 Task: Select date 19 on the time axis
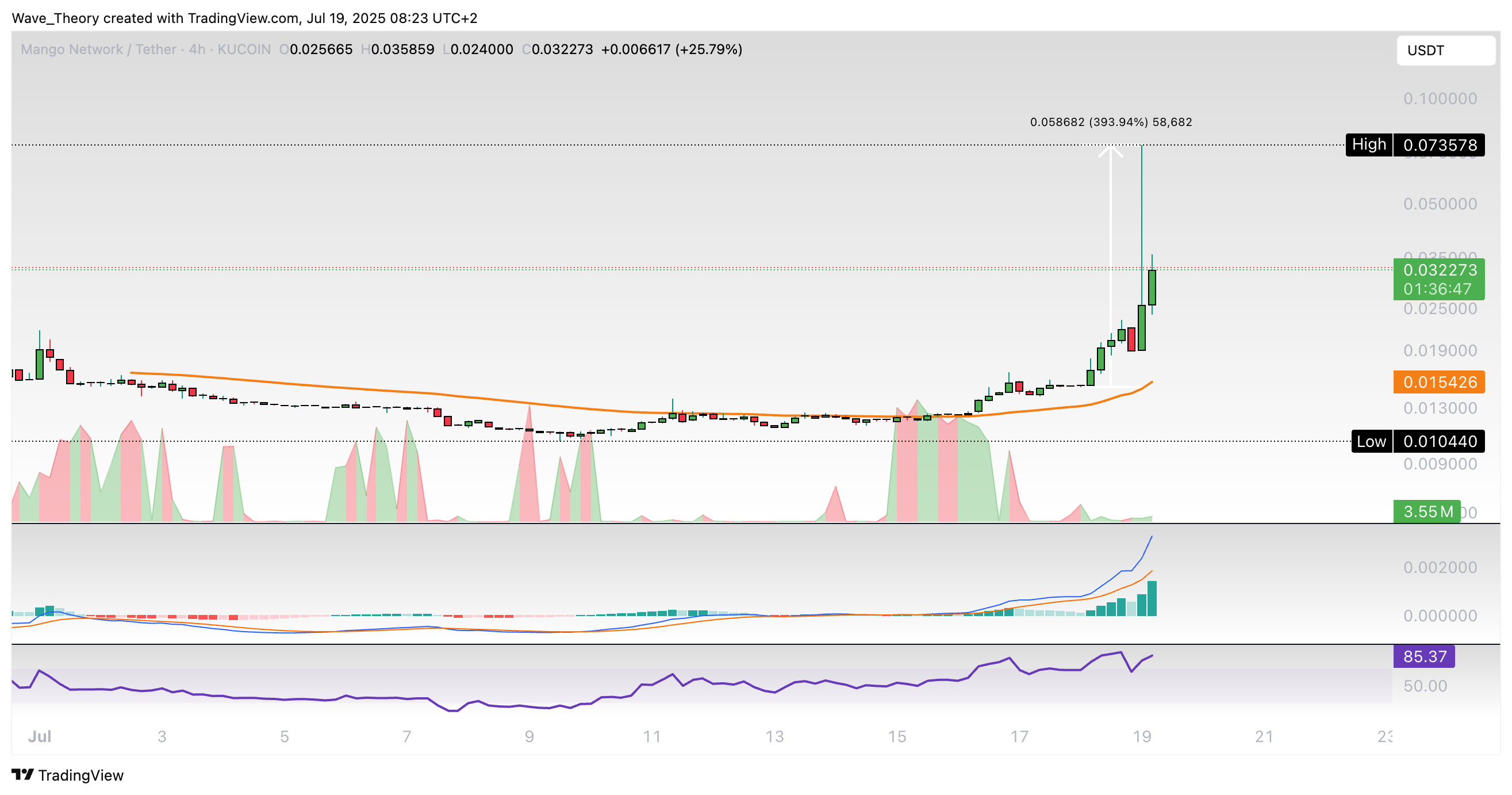tap(1142, 736)
